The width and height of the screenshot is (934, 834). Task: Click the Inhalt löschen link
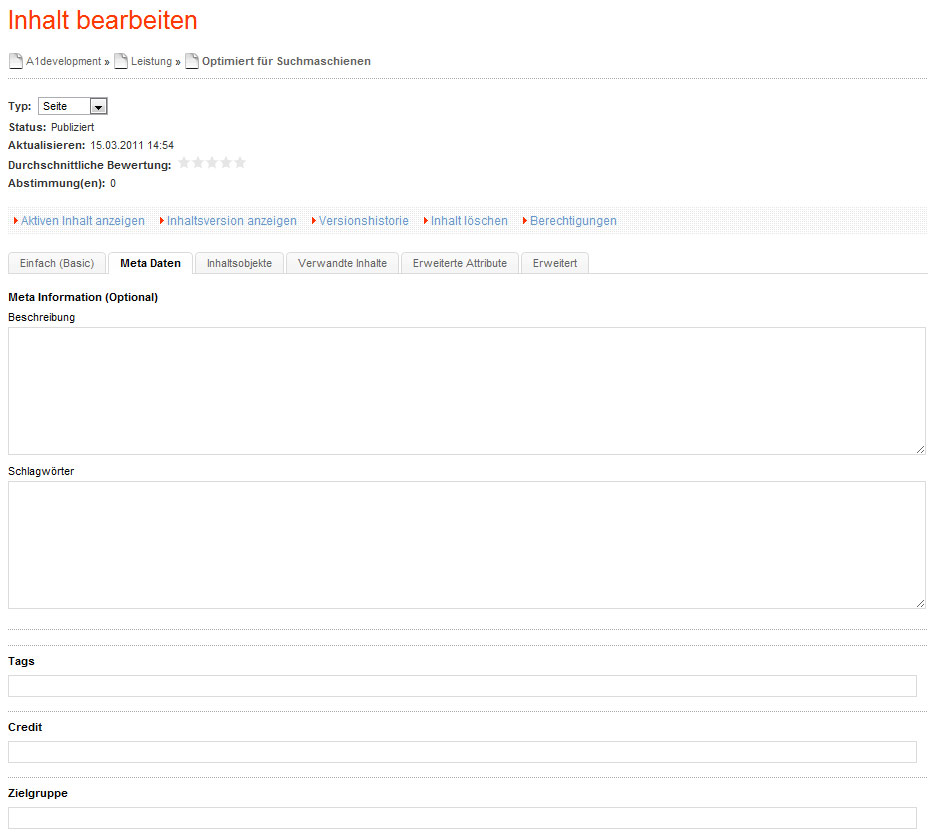[x=469, y=221]
